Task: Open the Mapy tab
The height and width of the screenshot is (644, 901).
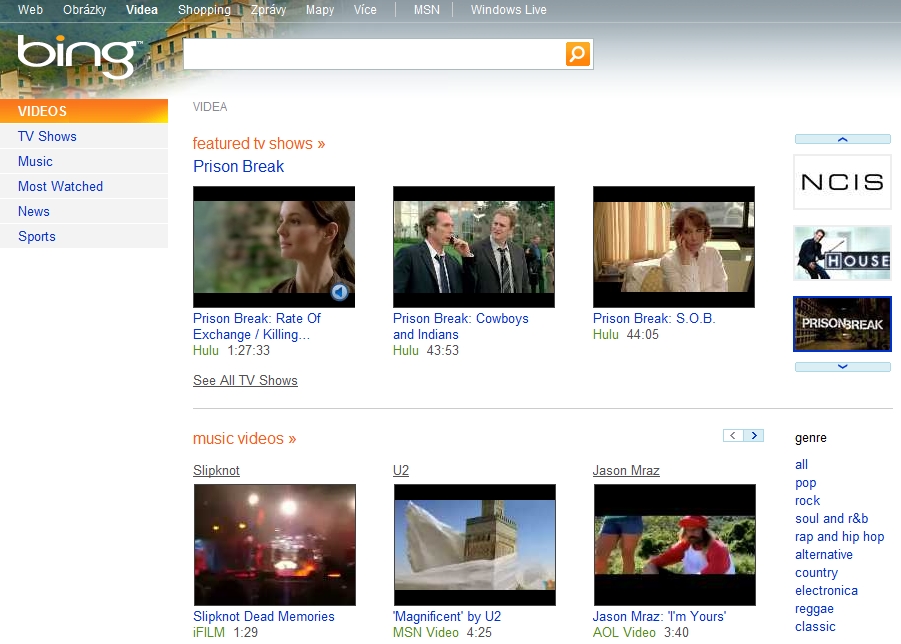Action: pyautogui.click(x=320, y=10)
